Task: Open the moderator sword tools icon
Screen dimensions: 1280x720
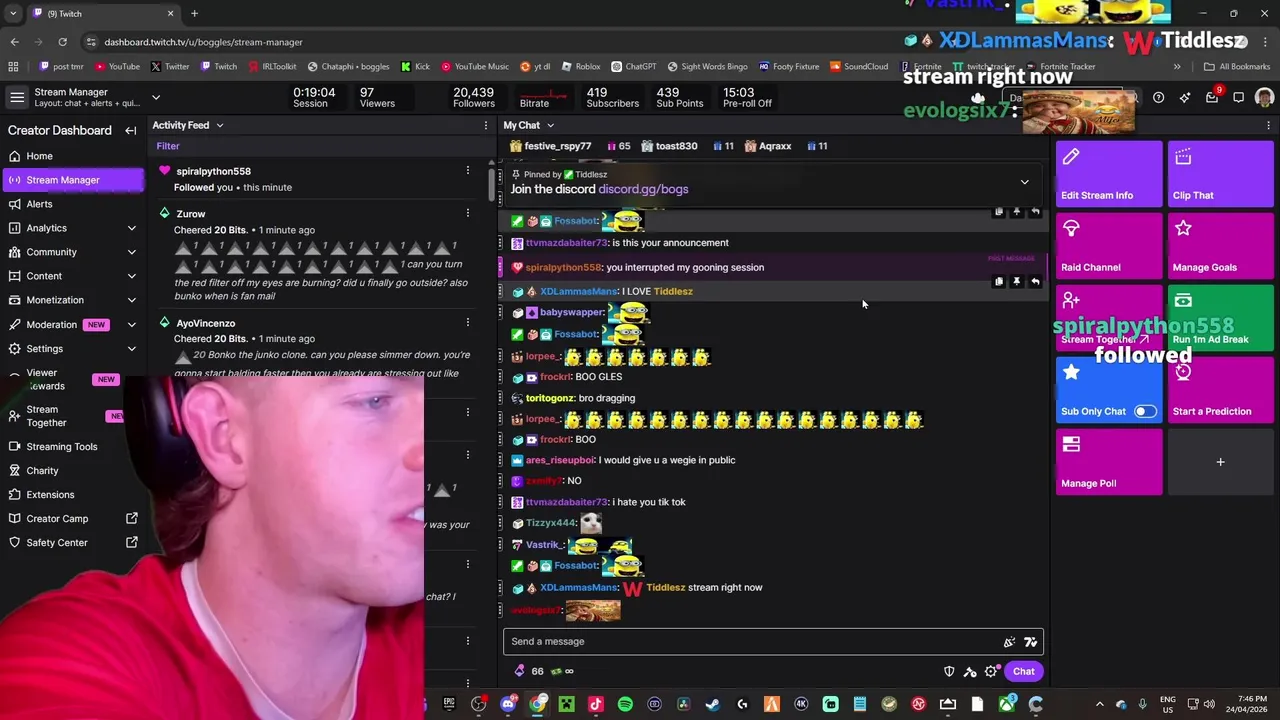Action: click(x=970, y=672)
